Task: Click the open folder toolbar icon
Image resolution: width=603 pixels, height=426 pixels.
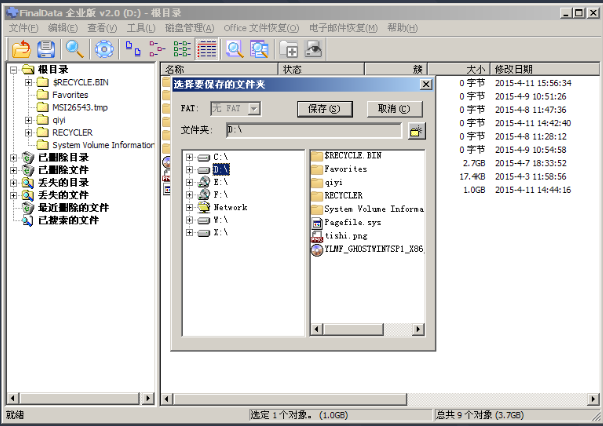Action: [x=21, y=49]
